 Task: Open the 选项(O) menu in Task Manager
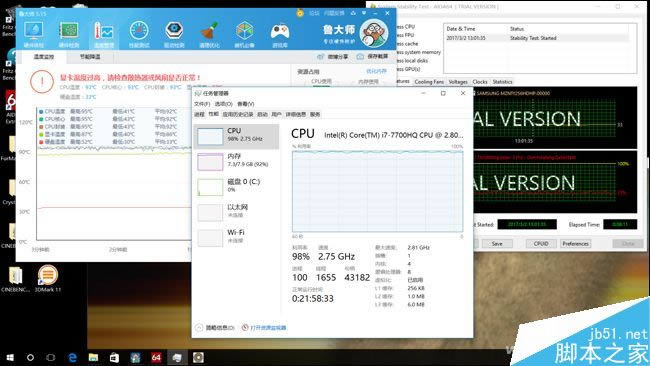(x=224, y=104)
